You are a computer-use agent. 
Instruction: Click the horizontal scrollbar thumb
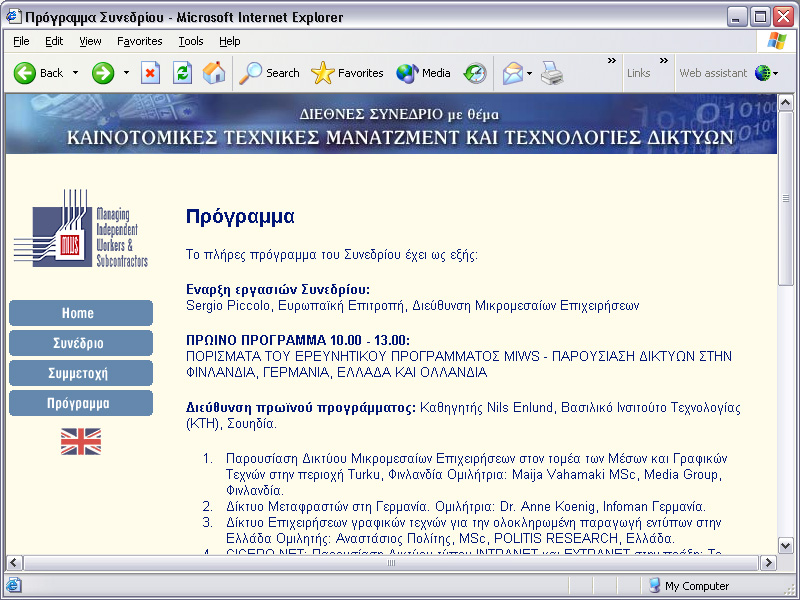(391, 563)
